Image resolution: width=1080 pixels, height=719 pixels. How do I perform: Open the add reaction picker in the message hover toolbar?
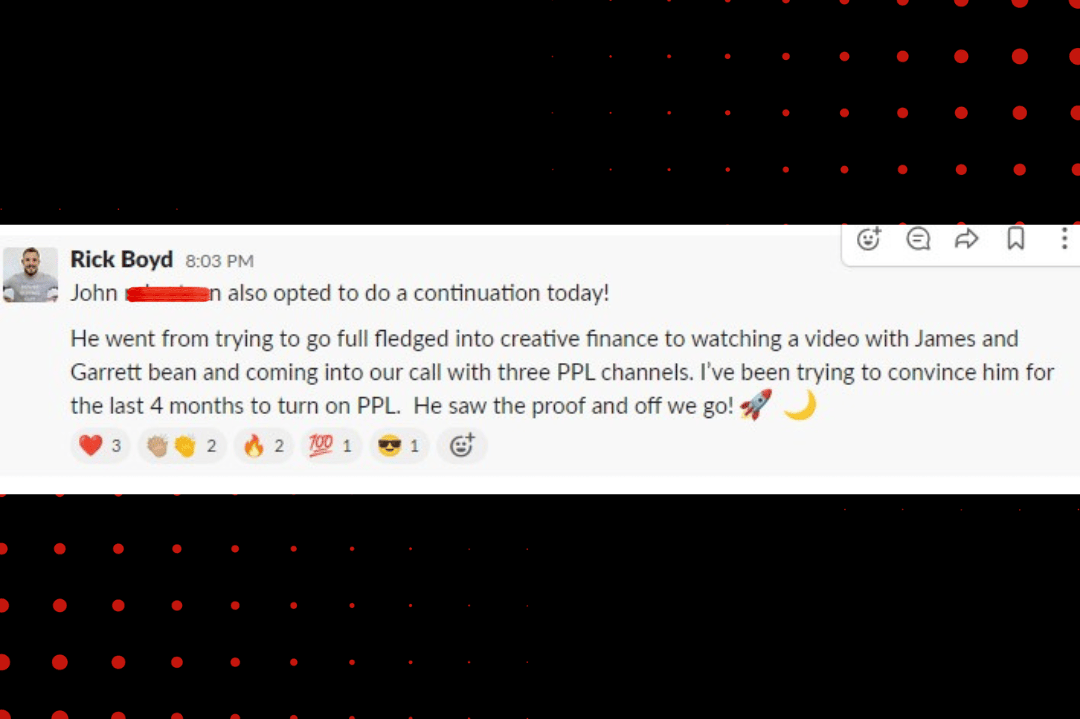[869, 239]
